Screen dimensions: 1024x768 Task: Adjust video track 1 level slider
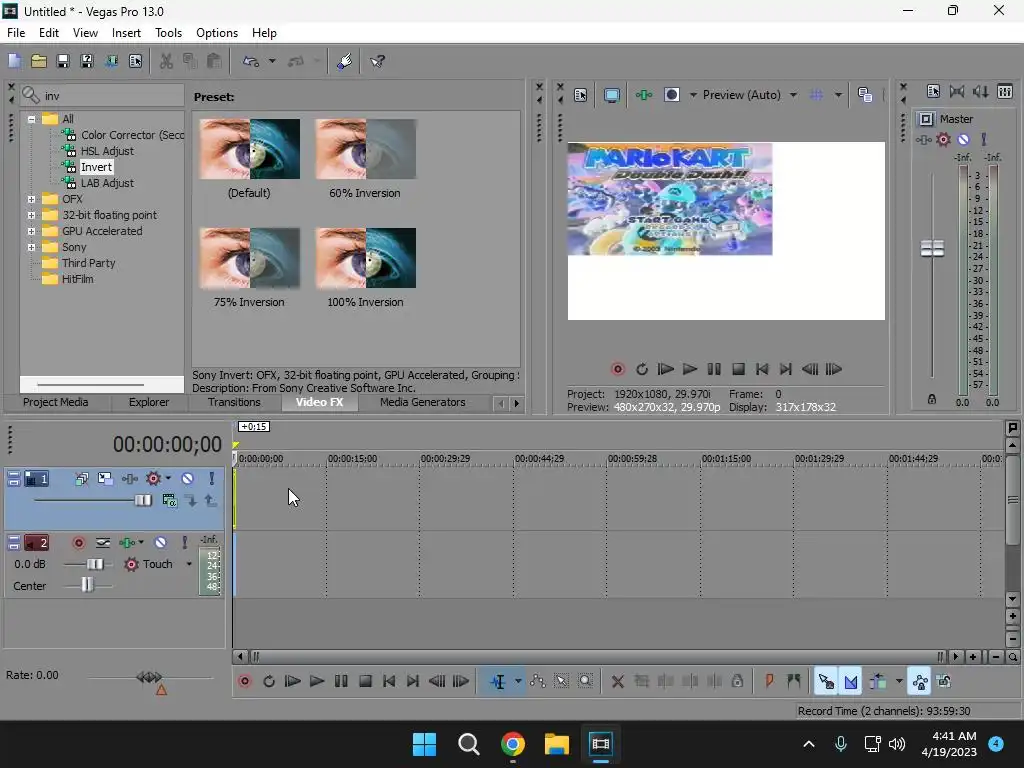143,501
